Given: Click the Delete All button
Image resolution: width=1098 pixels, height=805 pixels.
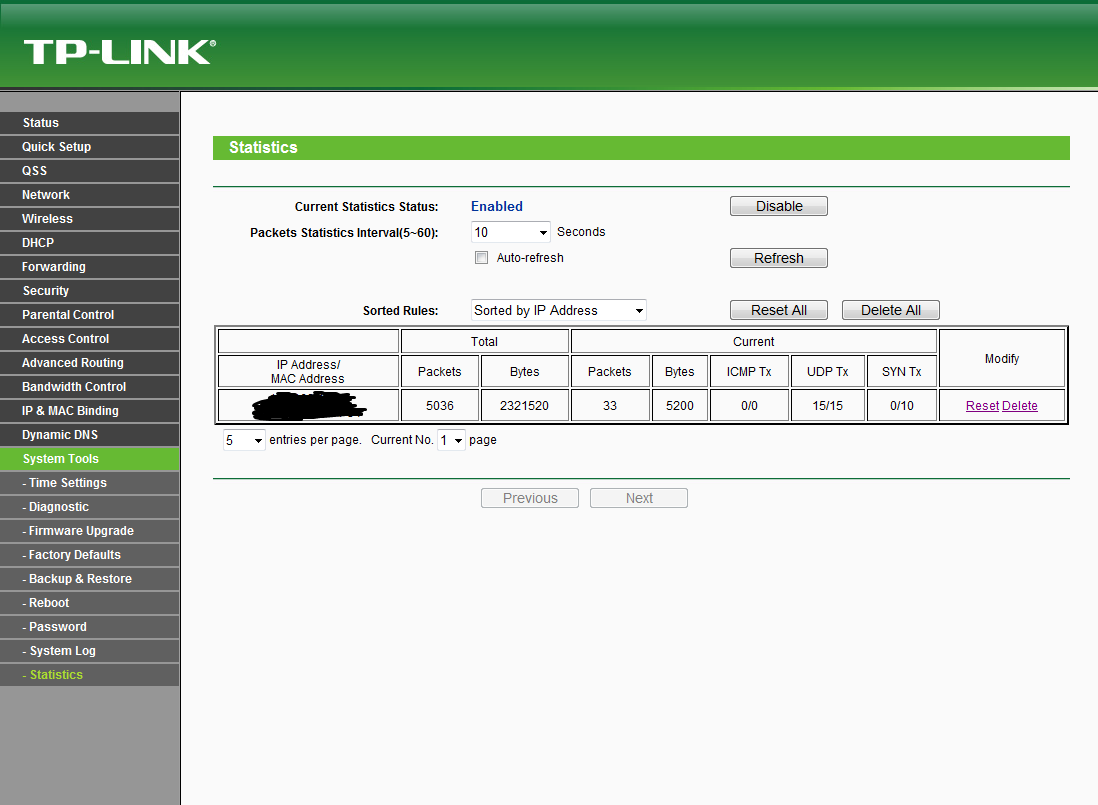Looking at the screenshot, I should click(891, 310).
